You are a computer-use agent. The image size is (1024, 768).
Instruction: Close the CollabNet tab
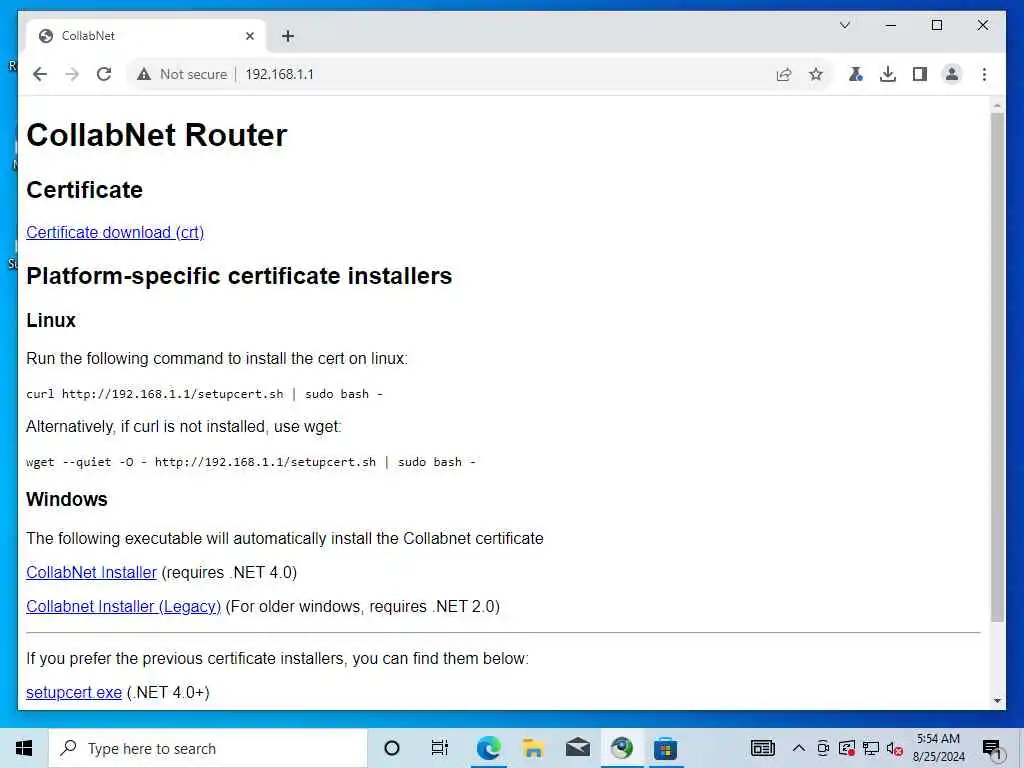tap(249, 36)
